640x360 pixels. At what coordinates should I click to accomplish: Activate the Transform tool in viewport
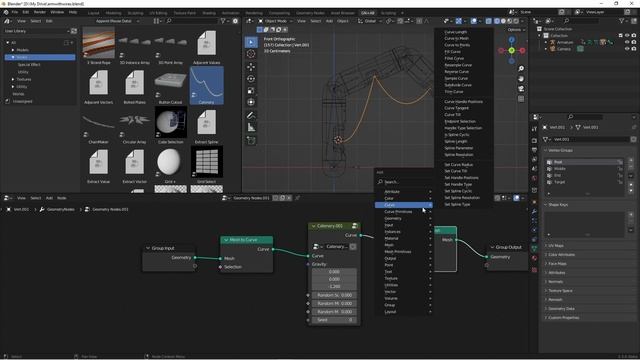[x=251, y=102]
